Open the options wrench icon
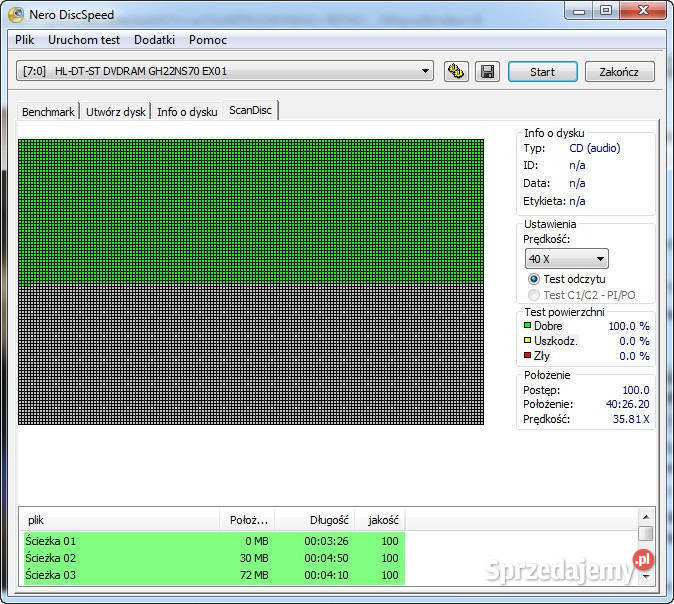The image size is (674, 604). pos(456,71)
